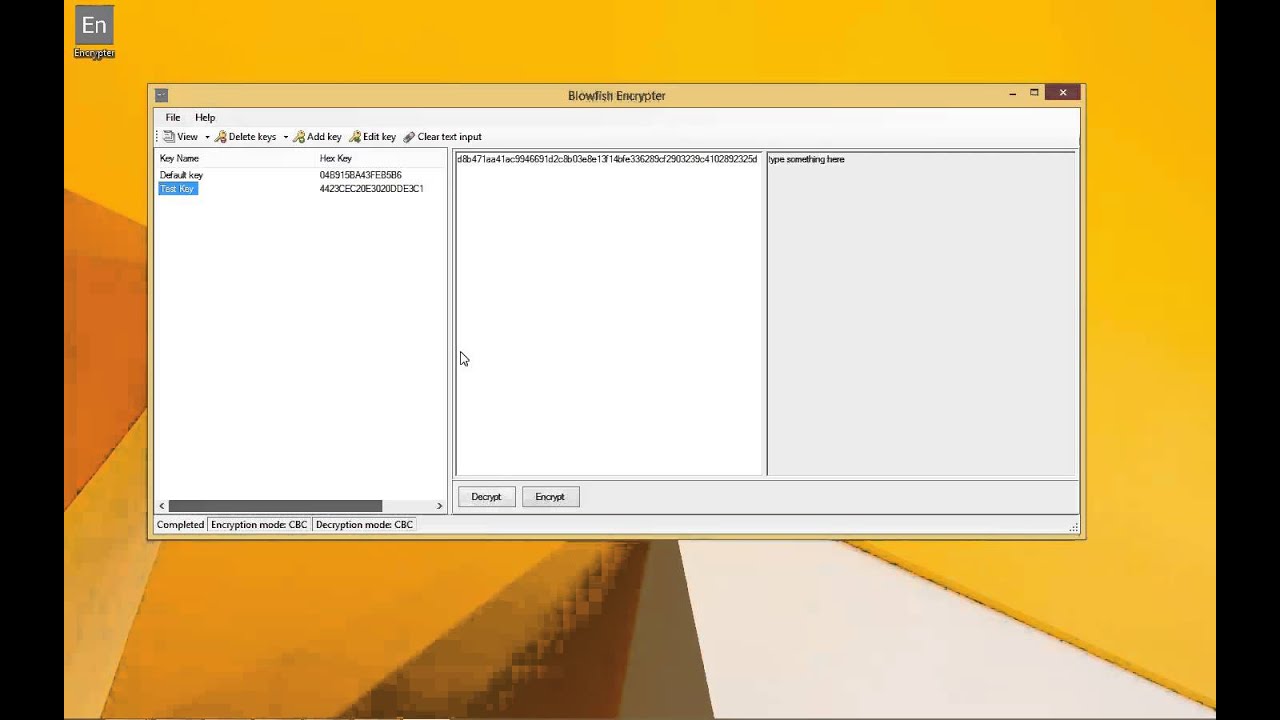
Task: Click the Completed status label
Action: 180,525
